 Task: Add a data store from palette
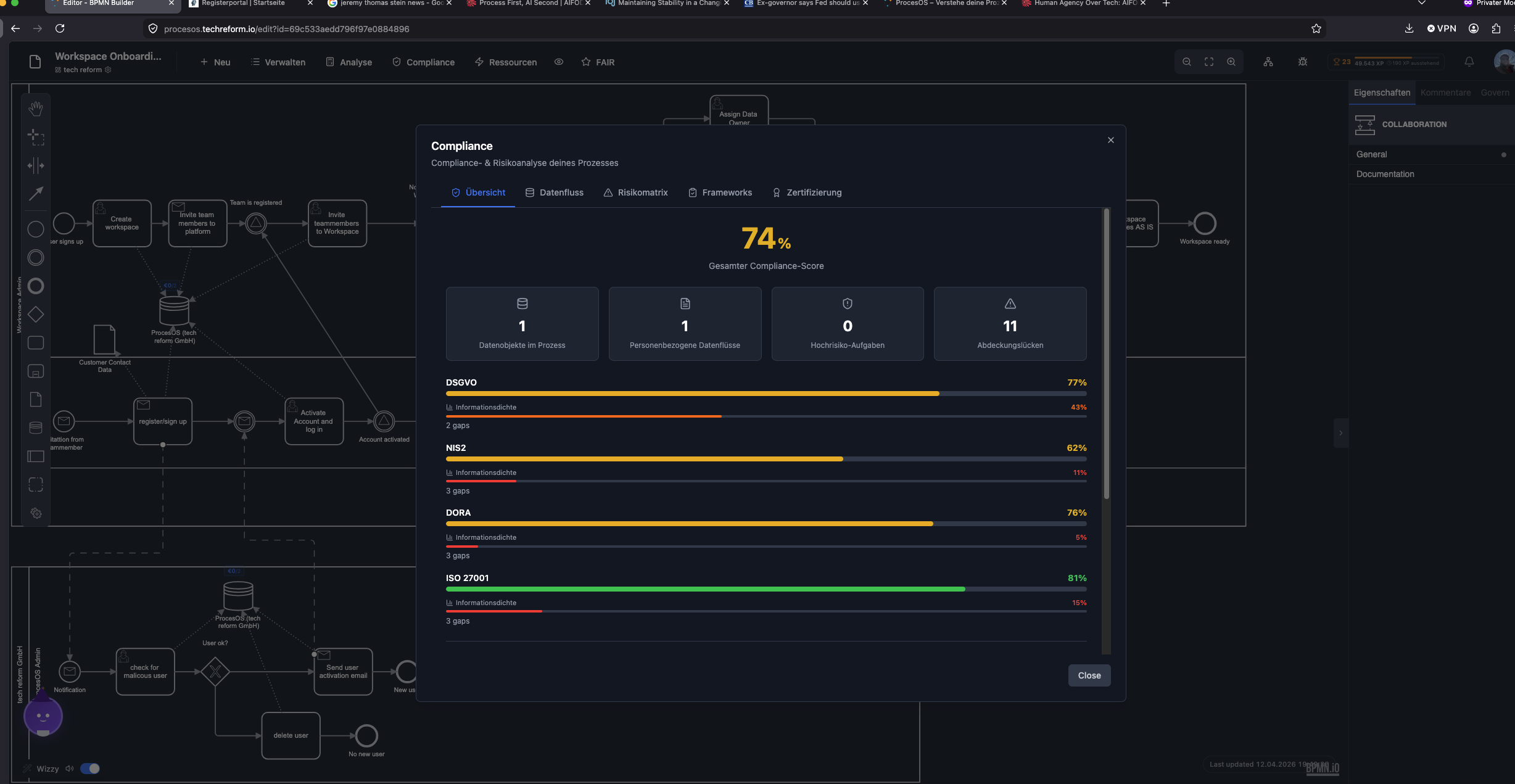pos(36,428)
